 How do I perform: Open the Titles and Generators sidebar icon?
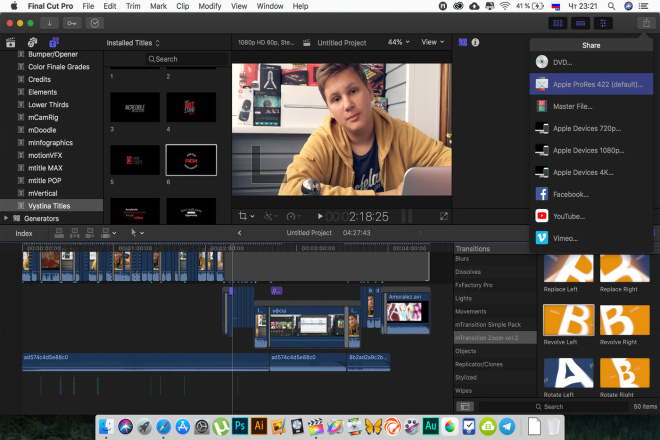(55, 43)
